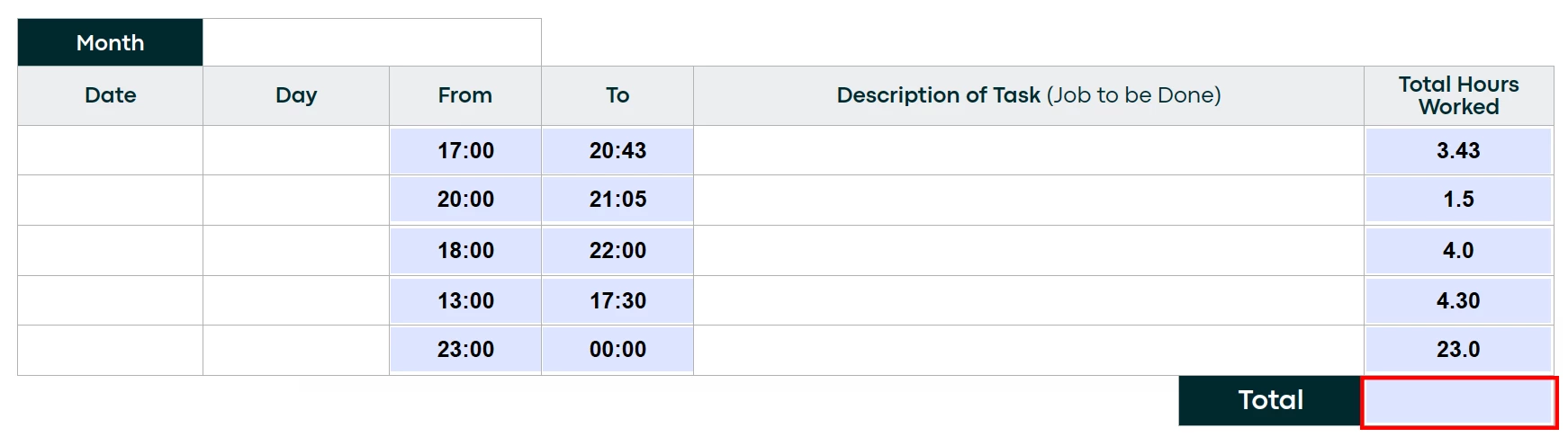Click the From field showing 20:00
Viewport: 1568px width, 446px height.
pos(465,200)
